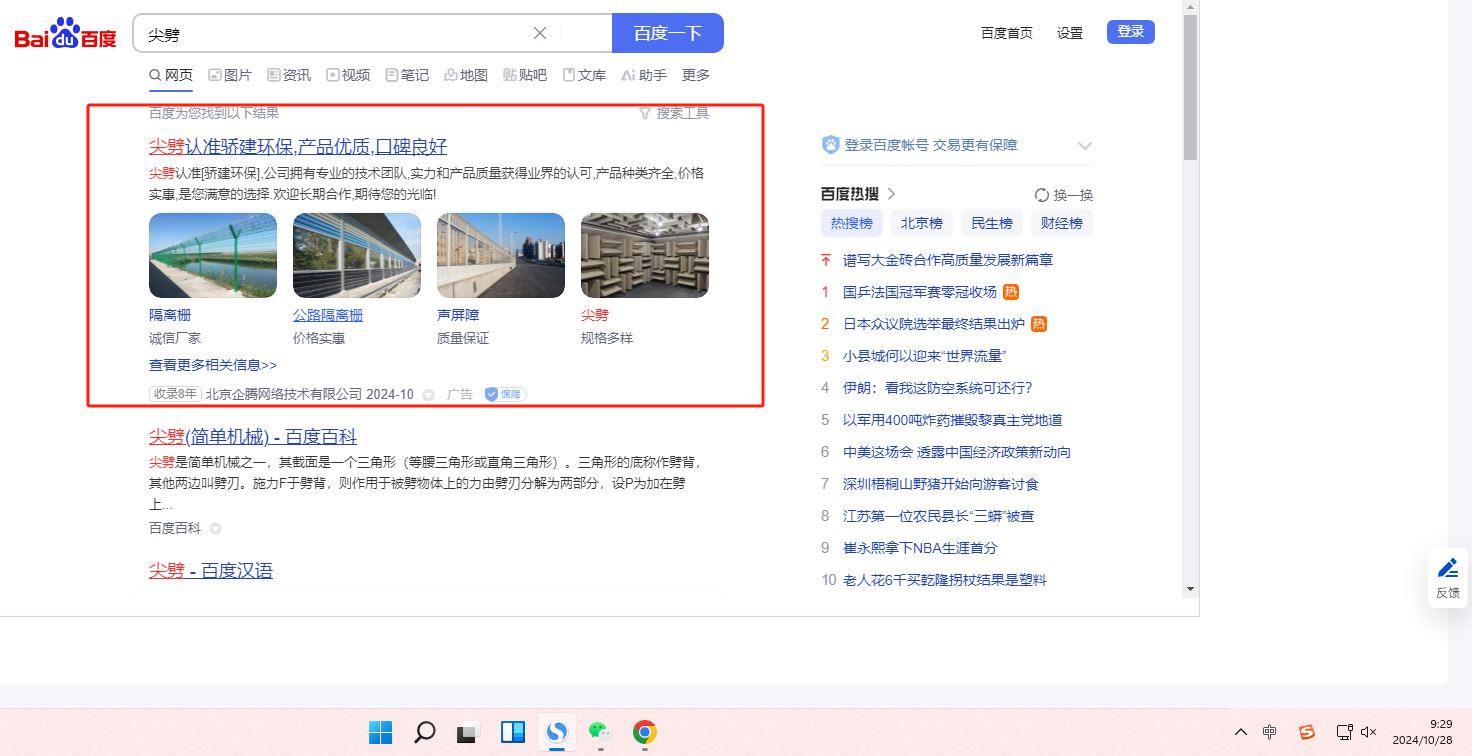Switch to the 图片 search tab
This screenshot has height=756, width=1472.
point(230,75)
